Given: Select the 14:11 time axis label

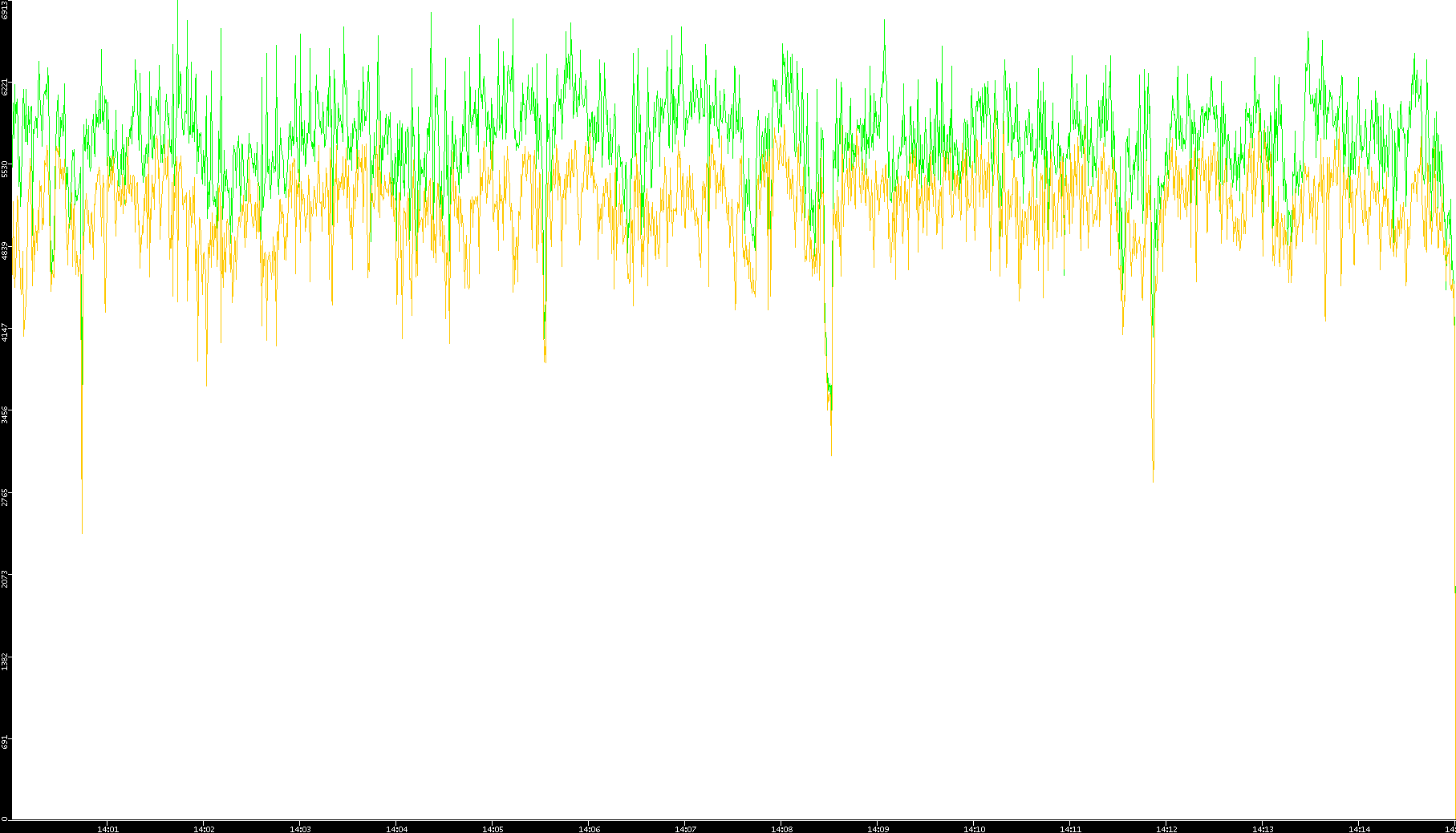Looking at the screenshot, I should tap(1070, 829).
